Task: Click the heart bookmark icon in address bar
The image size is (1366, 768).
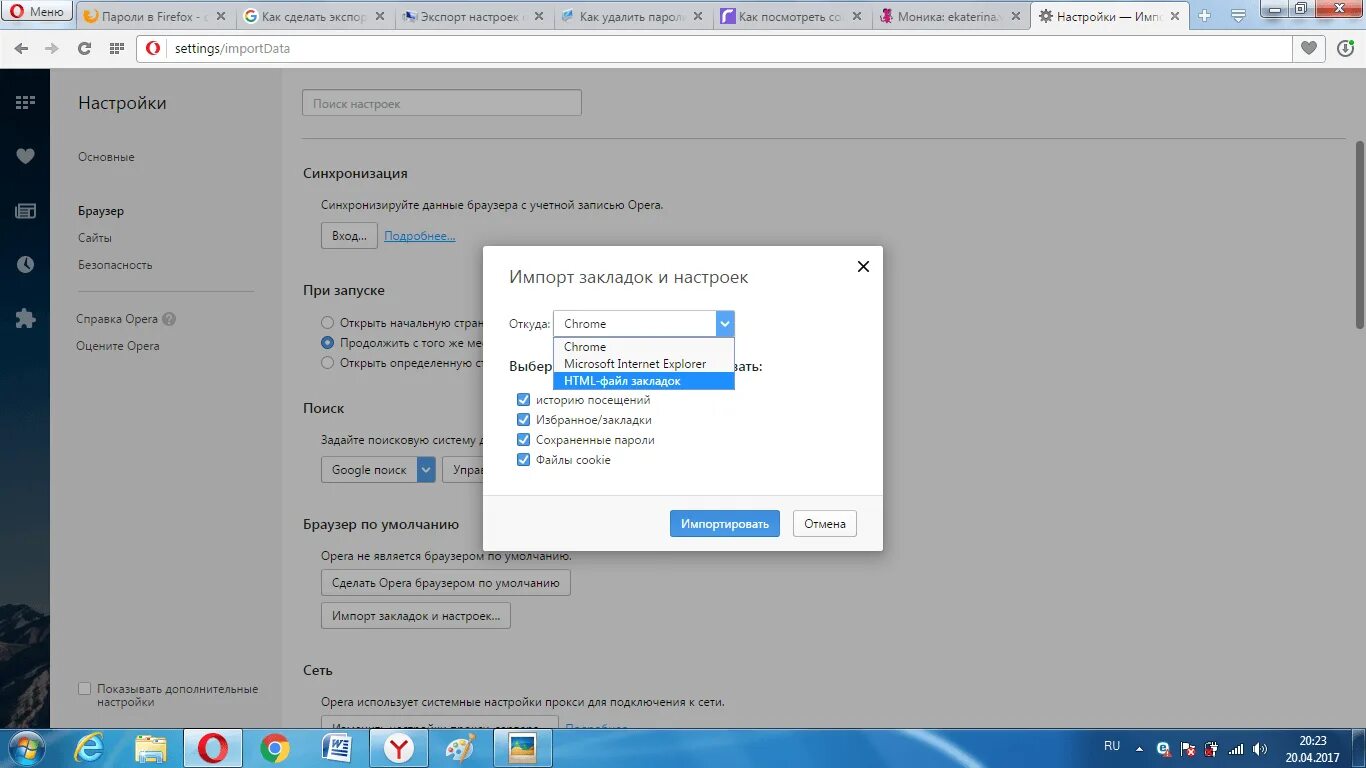Action: [x=1308, y=48]
